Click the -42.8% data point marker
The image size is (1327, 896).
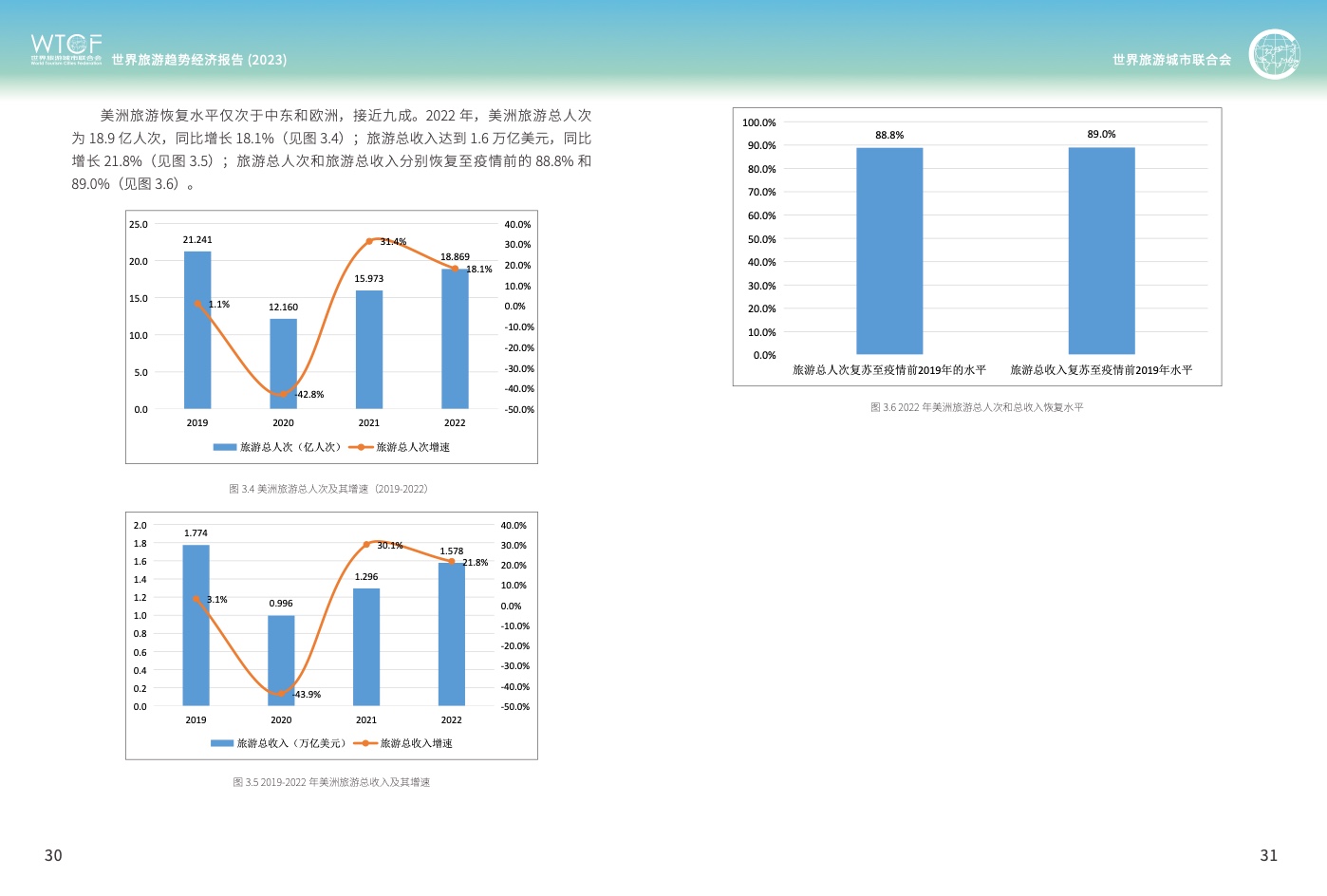[283, 394]
